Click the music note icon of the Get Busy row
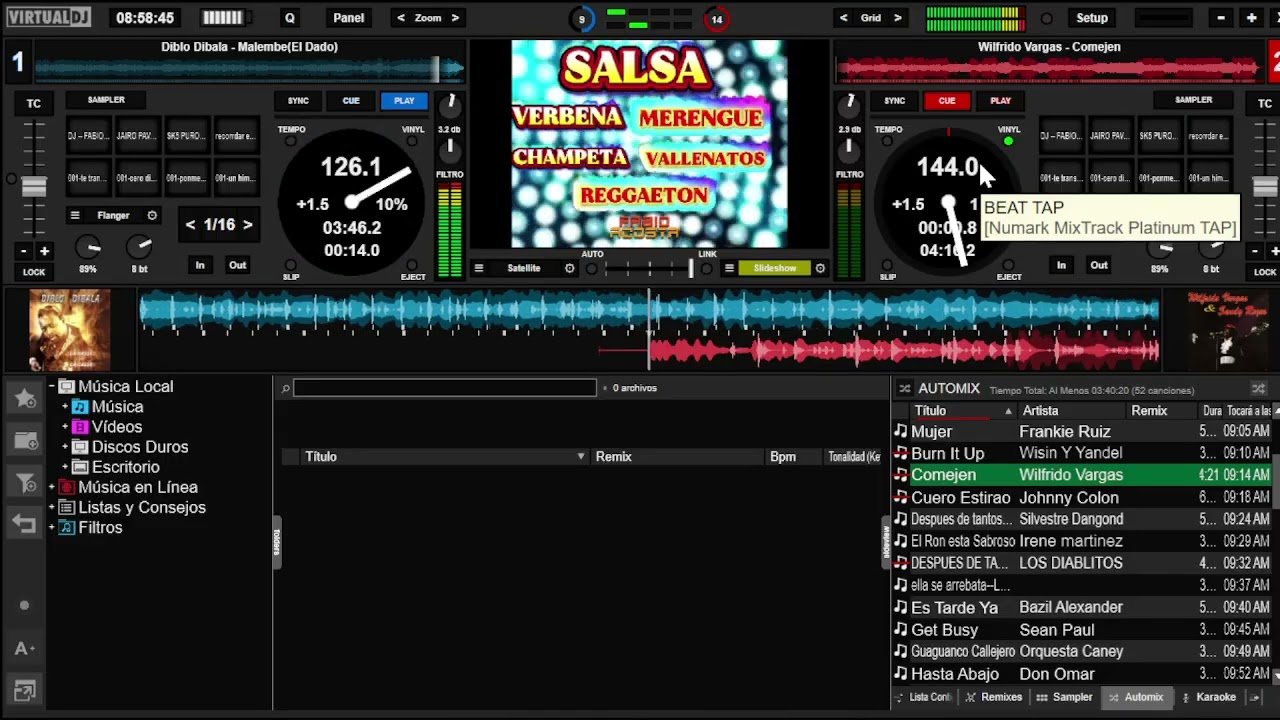This screenshot has width=1280, height=720. pos(901,630)
